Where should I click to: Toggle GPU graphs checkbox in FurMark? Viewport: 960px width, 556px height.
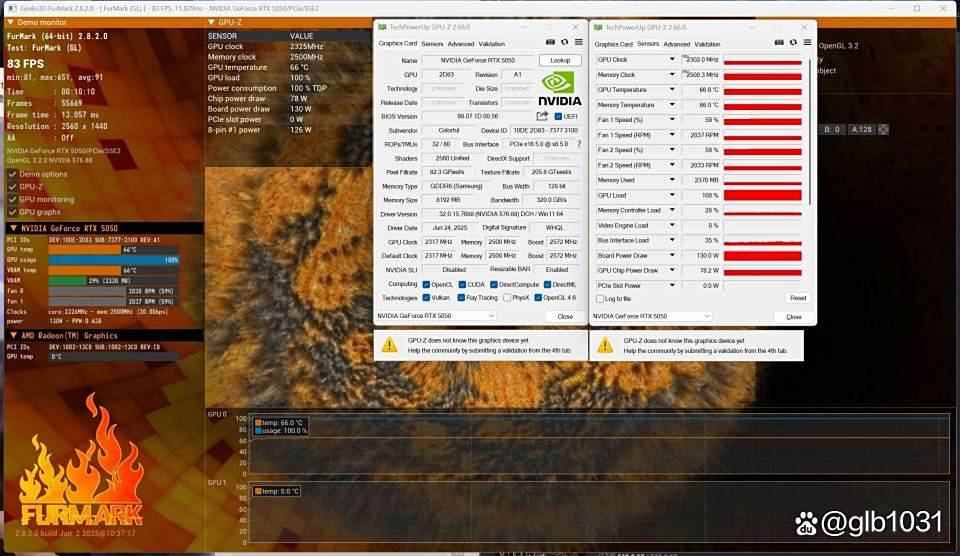(x=12, y=212)
